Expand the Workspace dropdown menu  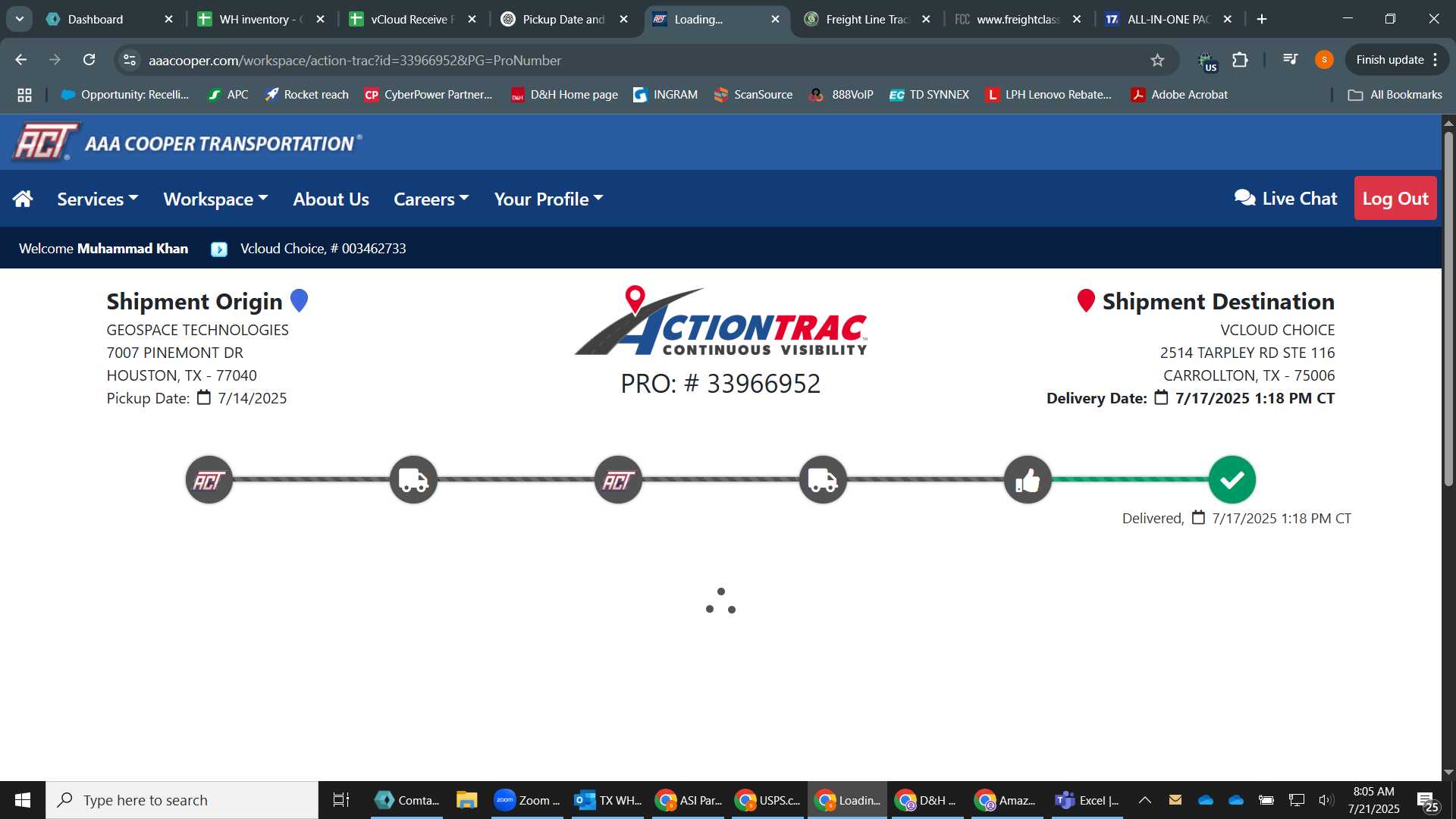(216, 199)
